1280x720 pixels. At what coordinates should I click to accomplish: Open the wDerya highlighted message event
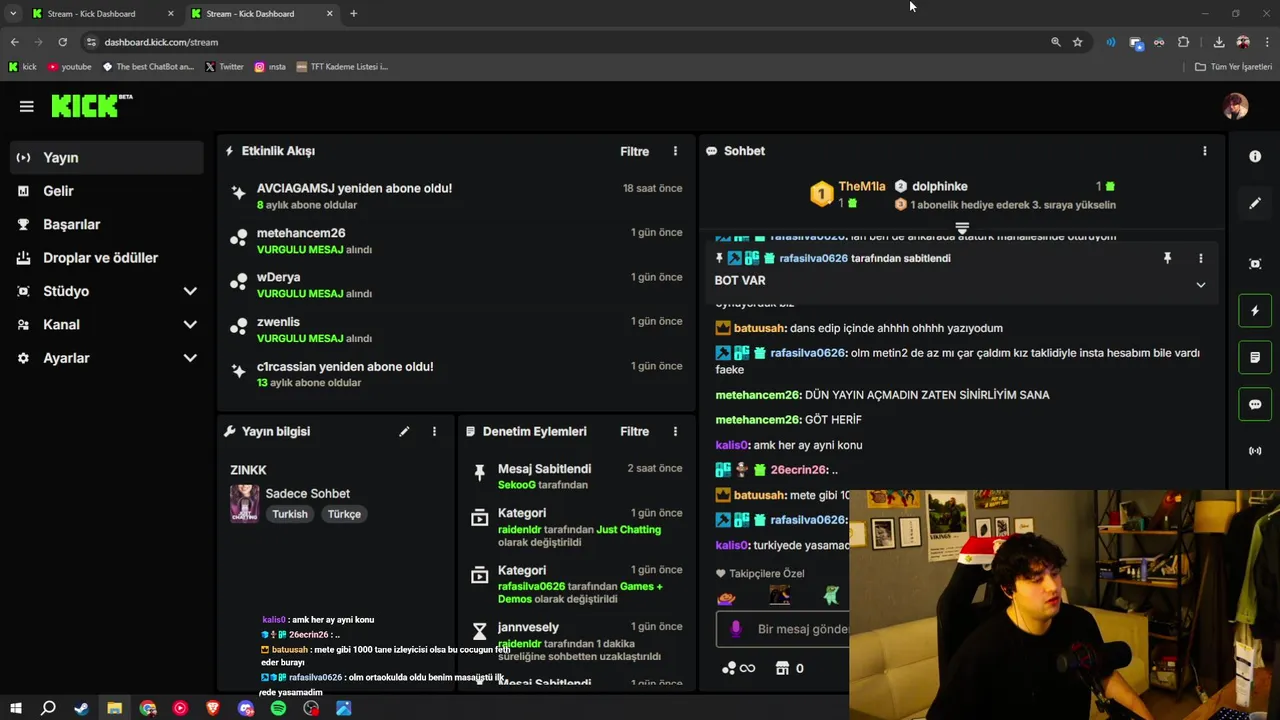tap(456, 285)
